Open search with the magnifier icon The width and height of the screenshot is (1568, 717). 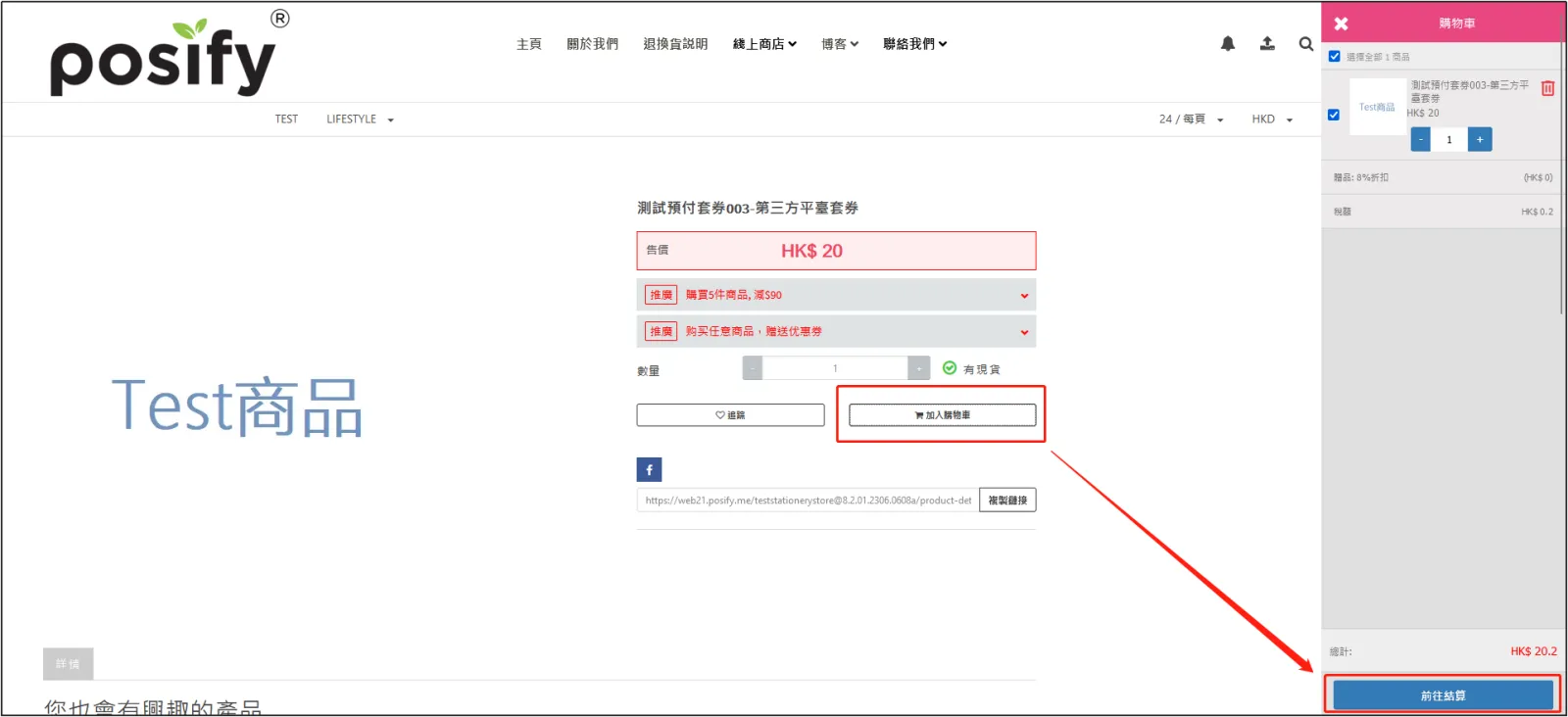1305,44
